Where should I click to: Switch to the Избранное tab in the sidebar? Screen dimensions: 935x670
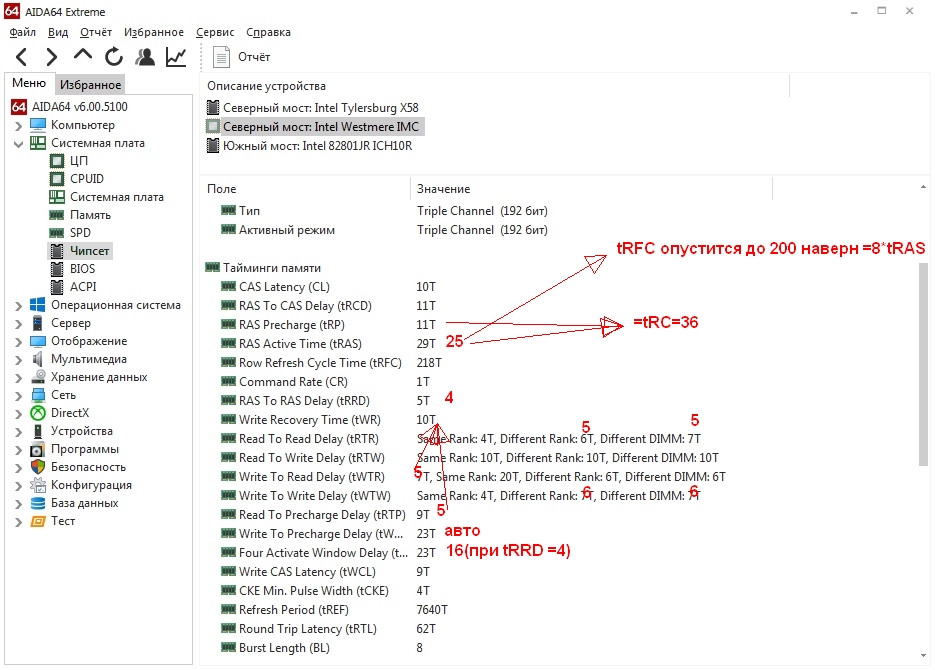point(91,85)
